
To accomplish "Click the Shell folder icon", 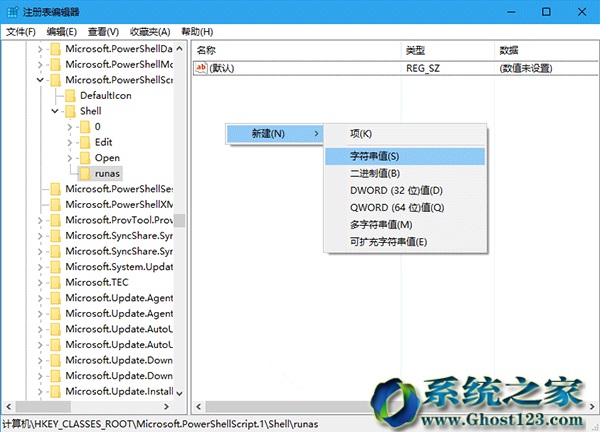I will point(70,111).
